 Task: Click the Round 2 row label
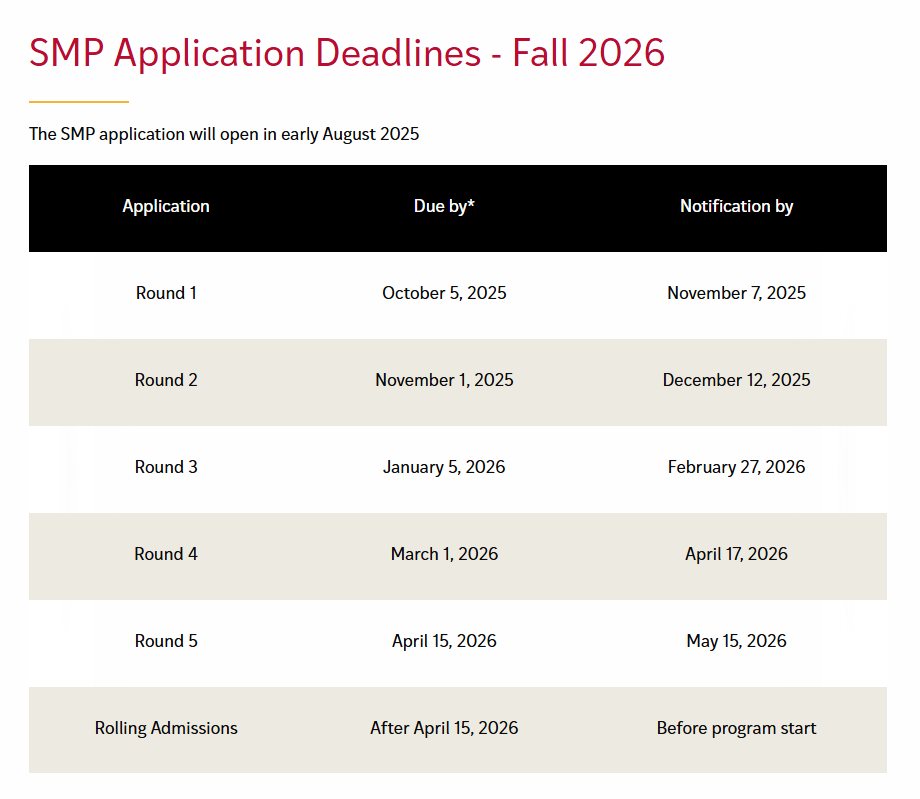point(166,380)
